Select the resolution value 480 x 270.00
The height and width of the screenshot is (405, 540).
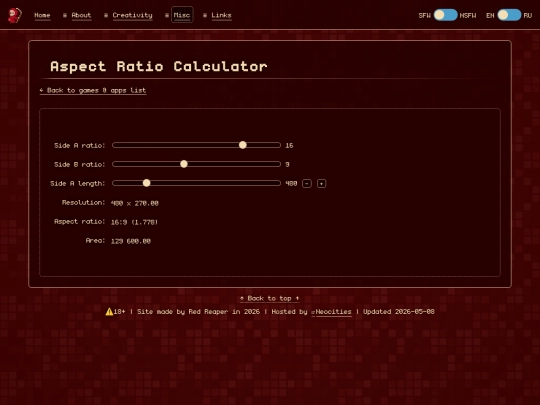click(x=135, y=203)
